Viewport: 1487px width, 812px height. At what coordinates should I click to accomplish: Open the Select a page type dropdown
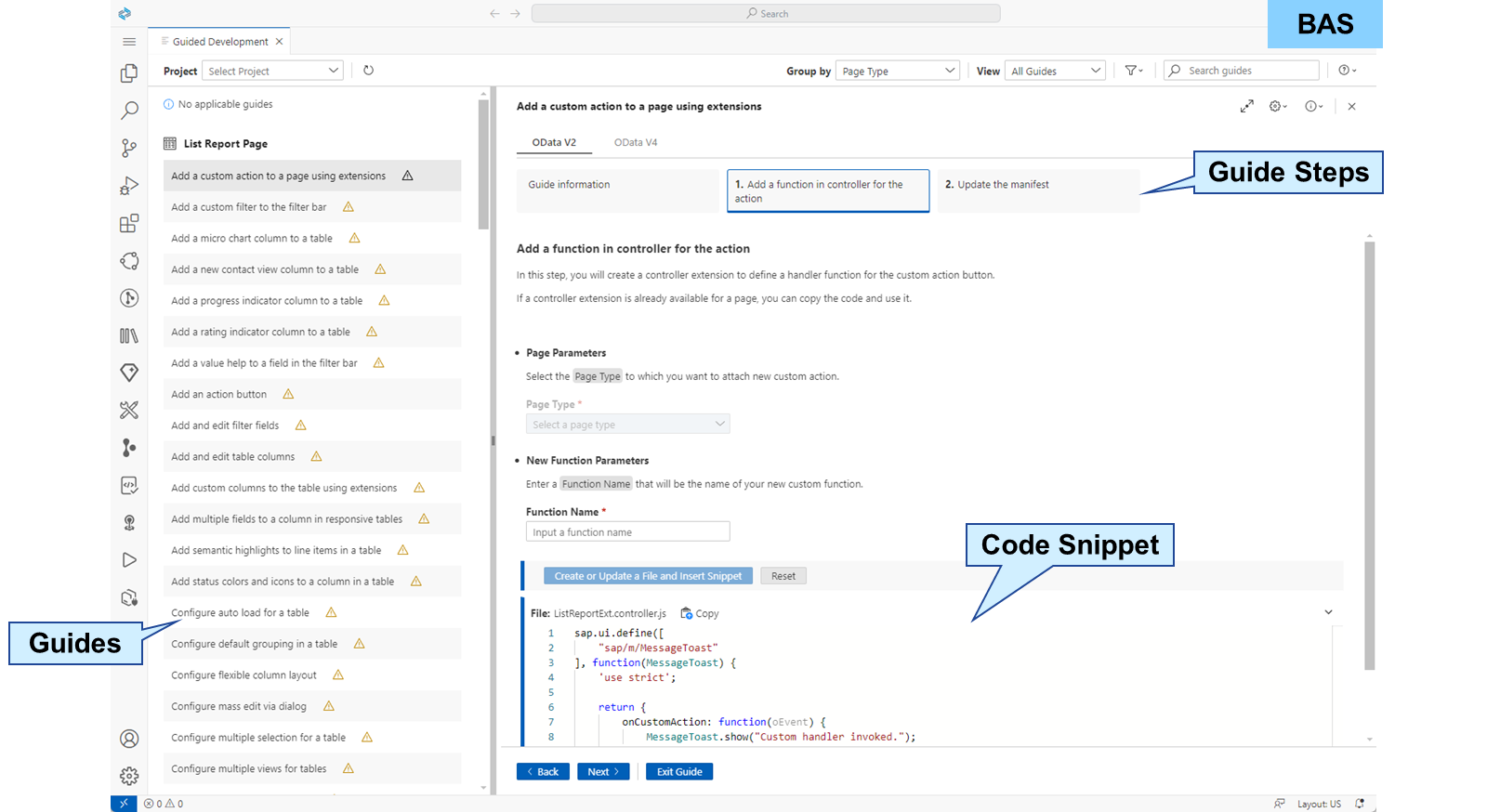[627, 424]
